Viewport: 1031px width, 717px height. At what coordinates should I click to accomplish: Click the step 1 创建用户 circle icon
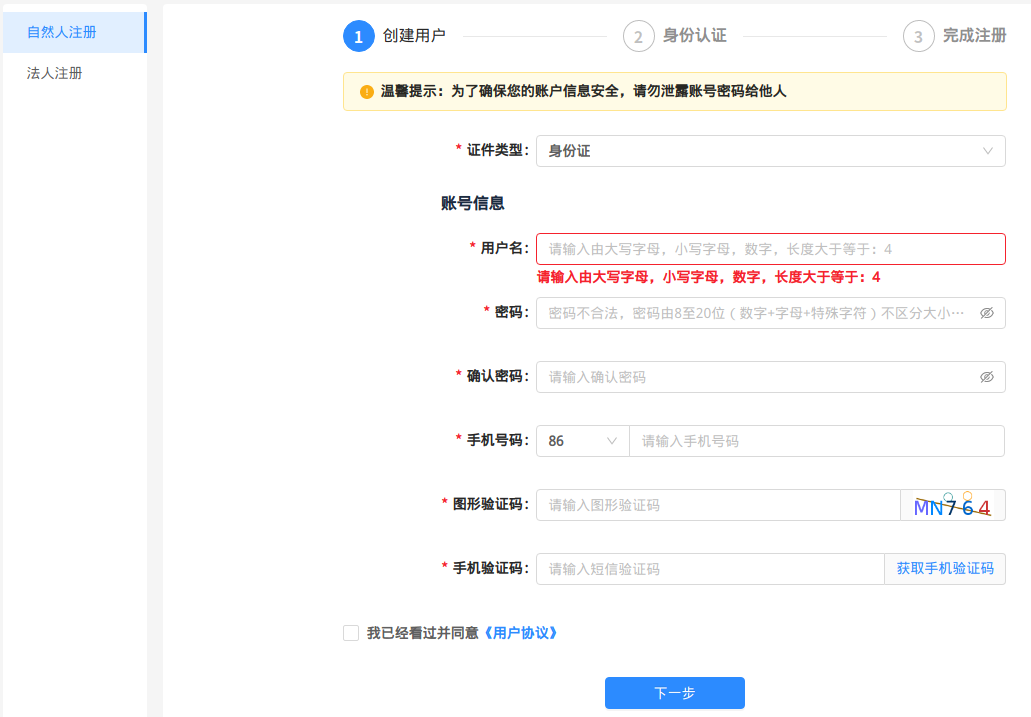pos(358,36)
